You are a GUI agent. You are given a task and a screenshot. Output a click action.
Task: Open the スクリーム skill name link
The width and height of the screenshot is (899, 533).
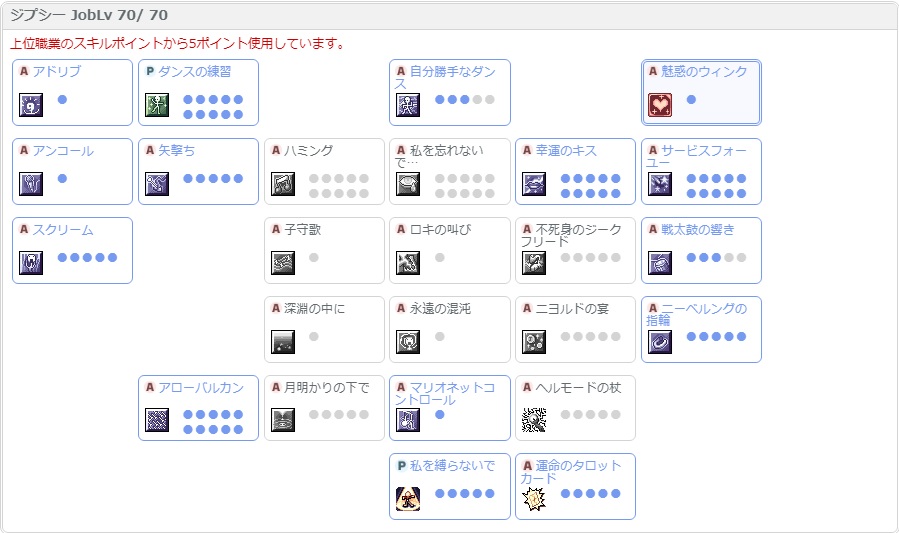[x=63, y=230]
